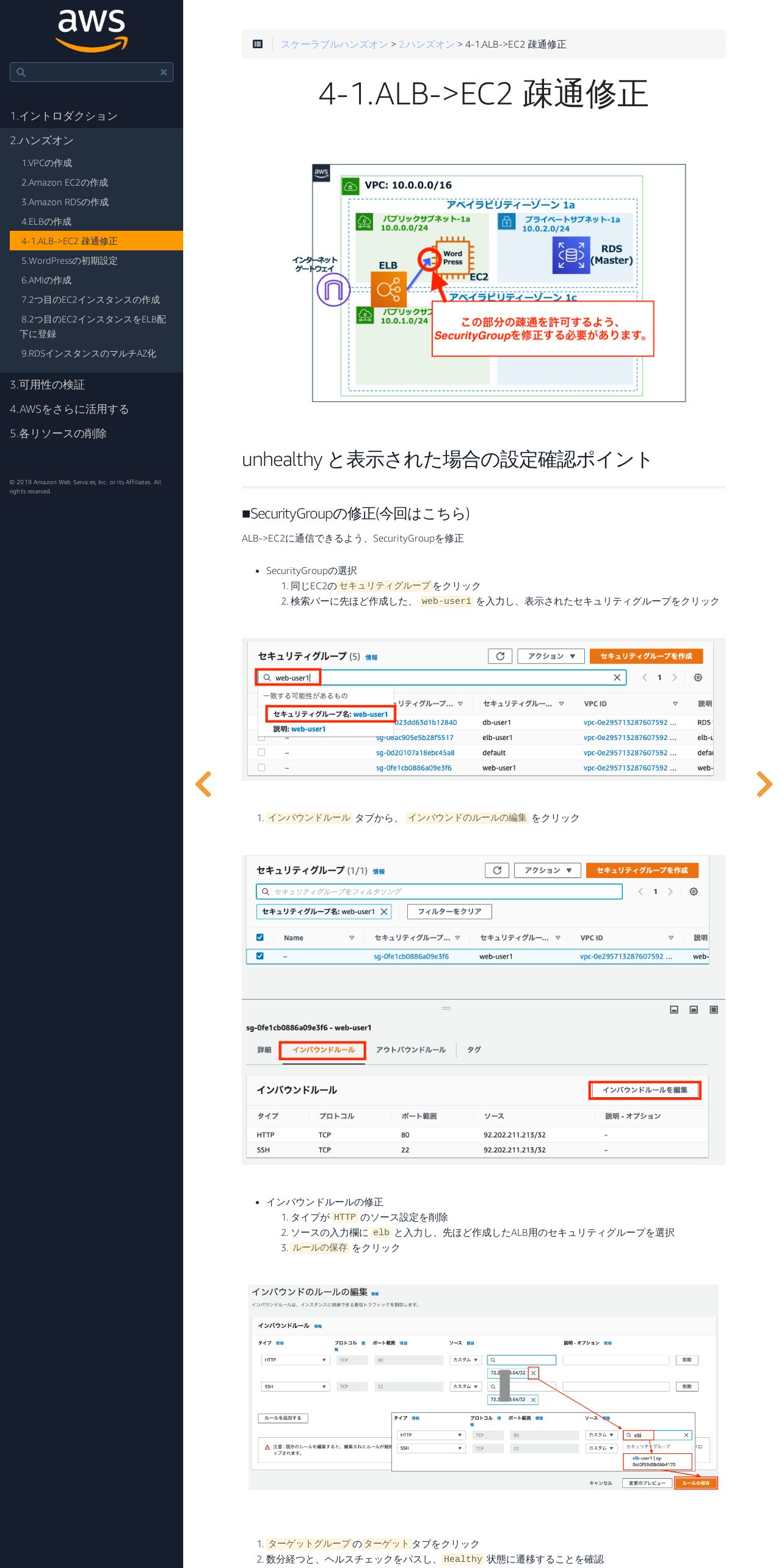Toggle the select-all checkbox beside Name header
784x1568 pixels.
tap(260, 937)
